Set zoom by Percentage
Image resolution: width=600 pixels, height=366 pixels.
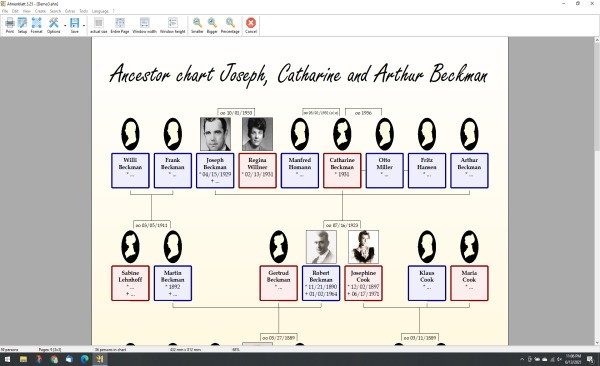(230, 25)
